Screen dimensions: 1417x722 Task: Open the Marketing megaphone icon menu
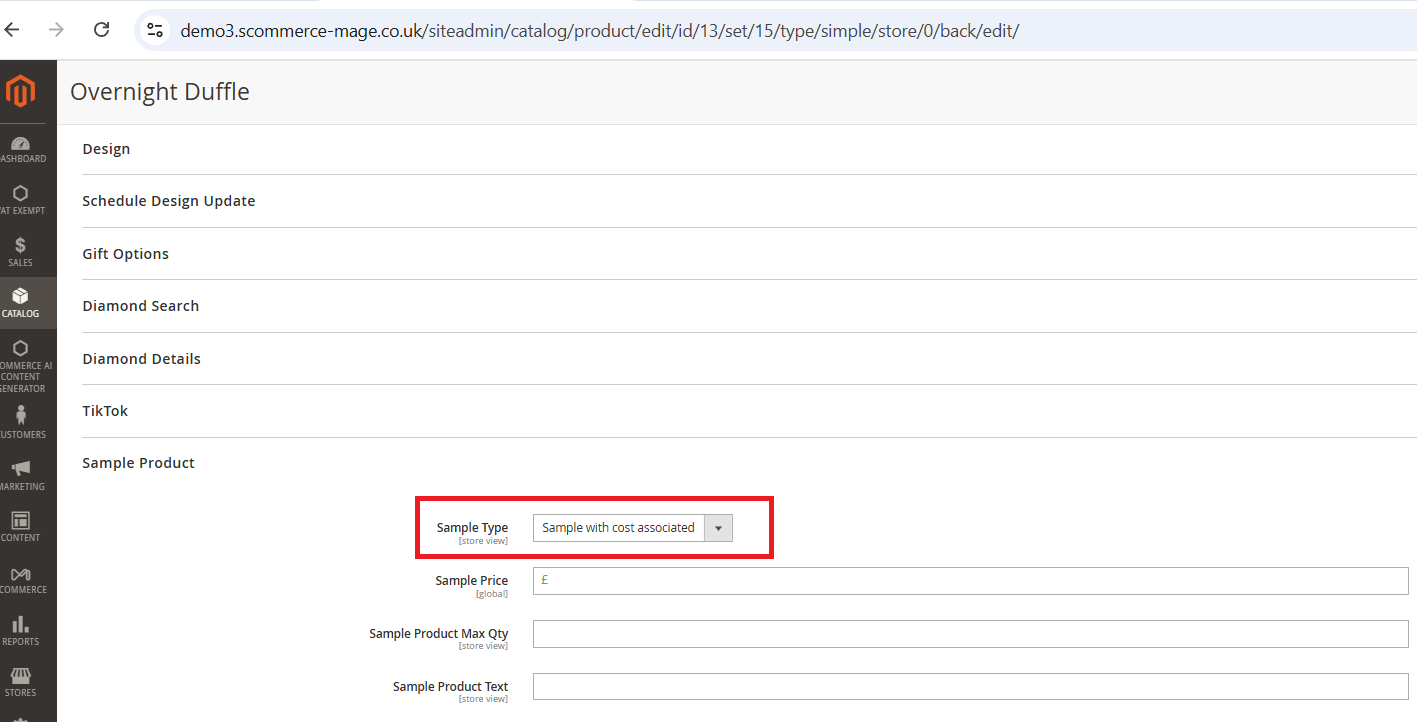pyautogui.click(x=20, y=474)
